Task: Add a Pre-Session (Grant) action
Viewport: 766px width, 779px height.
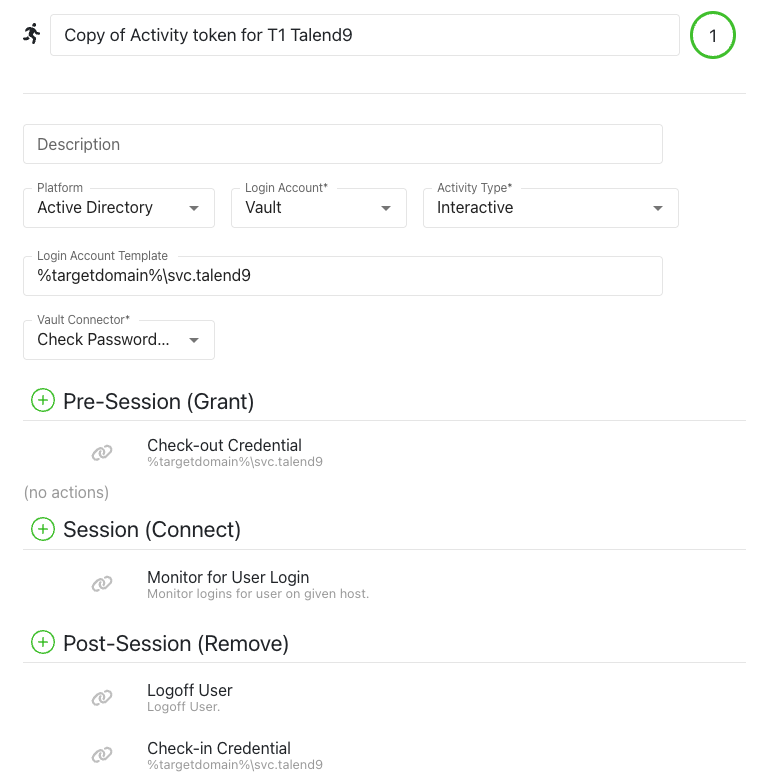Action: (x=43, y=401)
